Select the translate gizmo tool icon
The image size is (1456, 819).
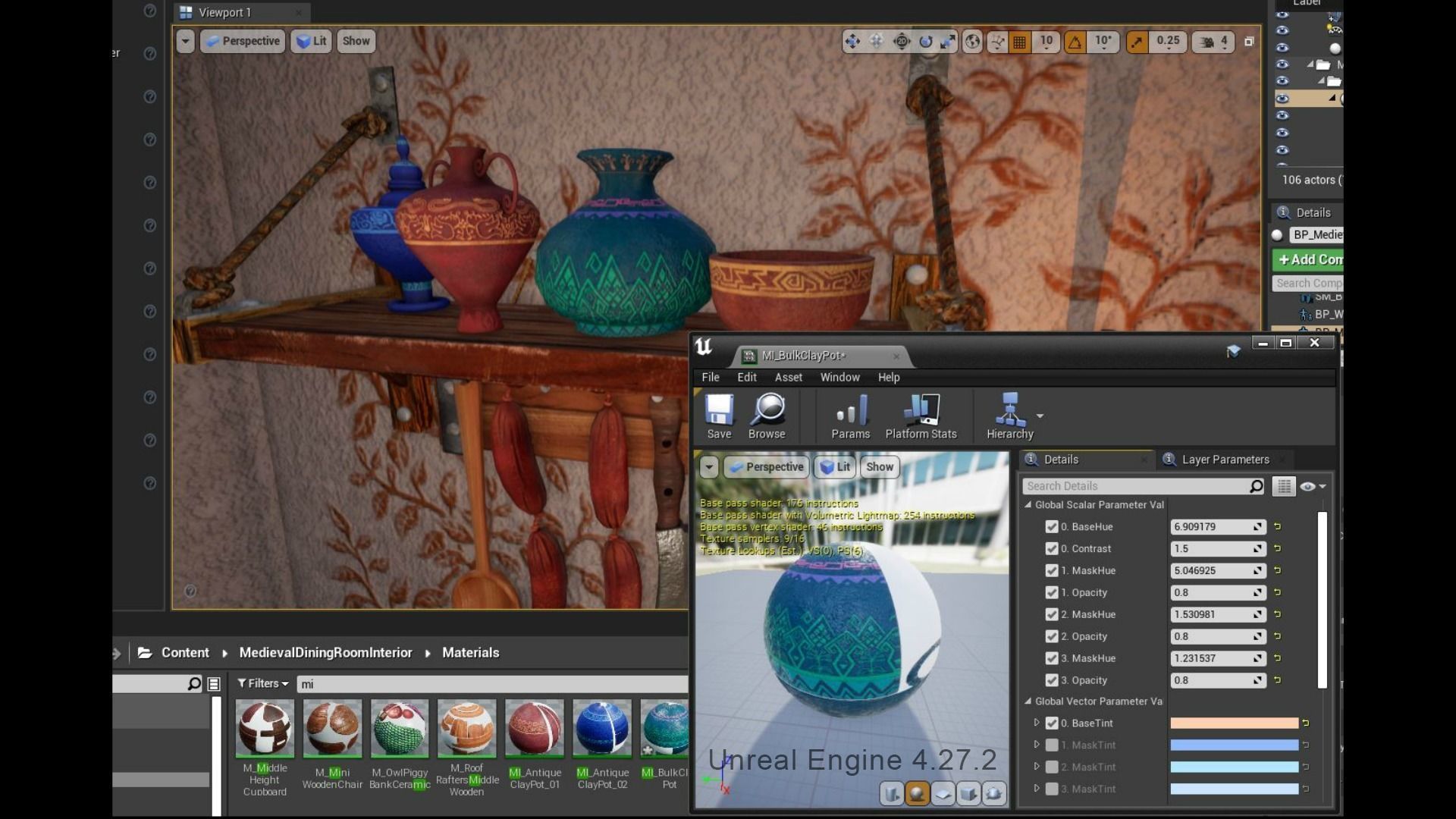[x=852, y=42]
